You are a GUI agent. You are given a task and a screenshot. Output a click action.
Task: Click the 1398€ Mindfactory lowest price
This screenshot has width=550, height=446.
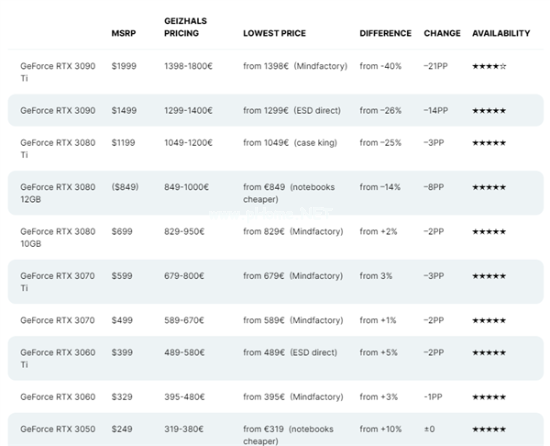(295, 66)
